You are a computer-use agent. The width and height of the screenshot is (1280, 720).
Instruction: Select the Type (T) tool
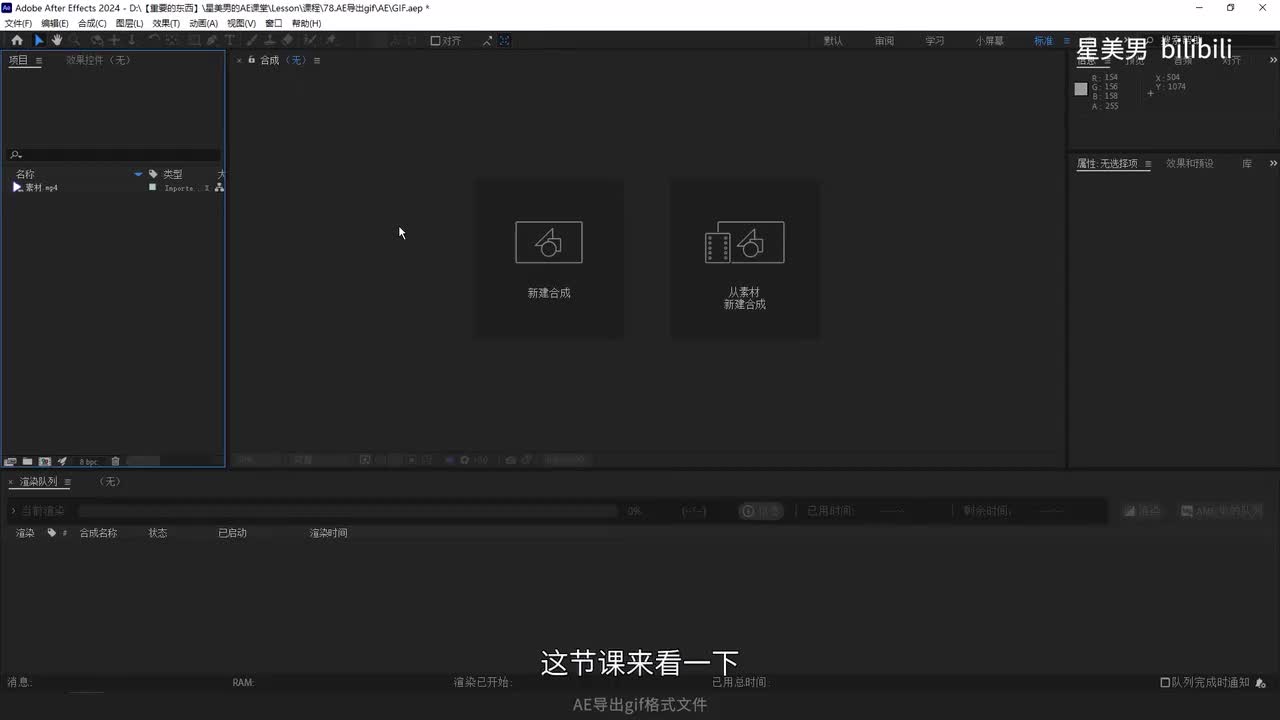229,40
